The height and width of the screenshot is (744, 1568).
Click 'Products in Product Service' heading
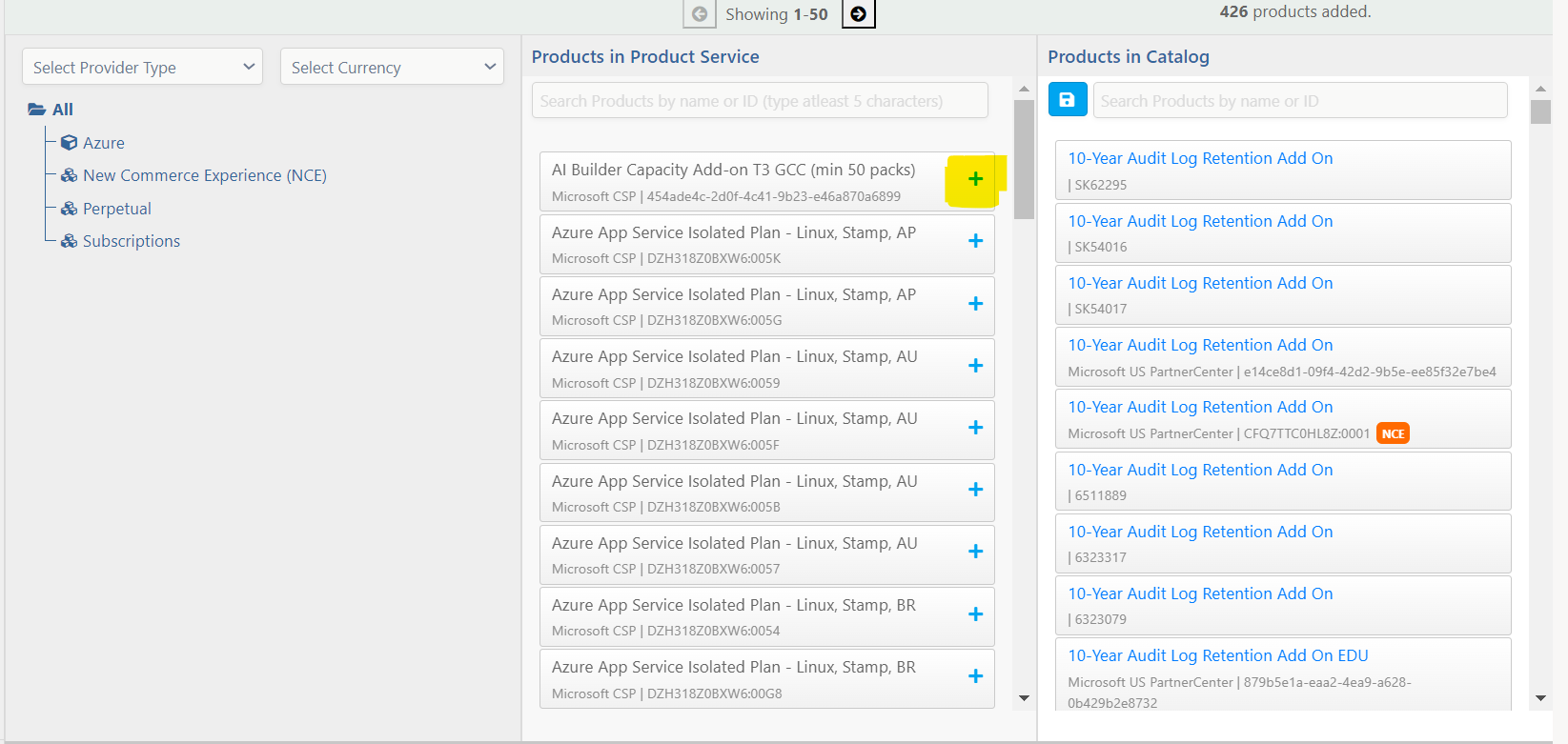645,56
